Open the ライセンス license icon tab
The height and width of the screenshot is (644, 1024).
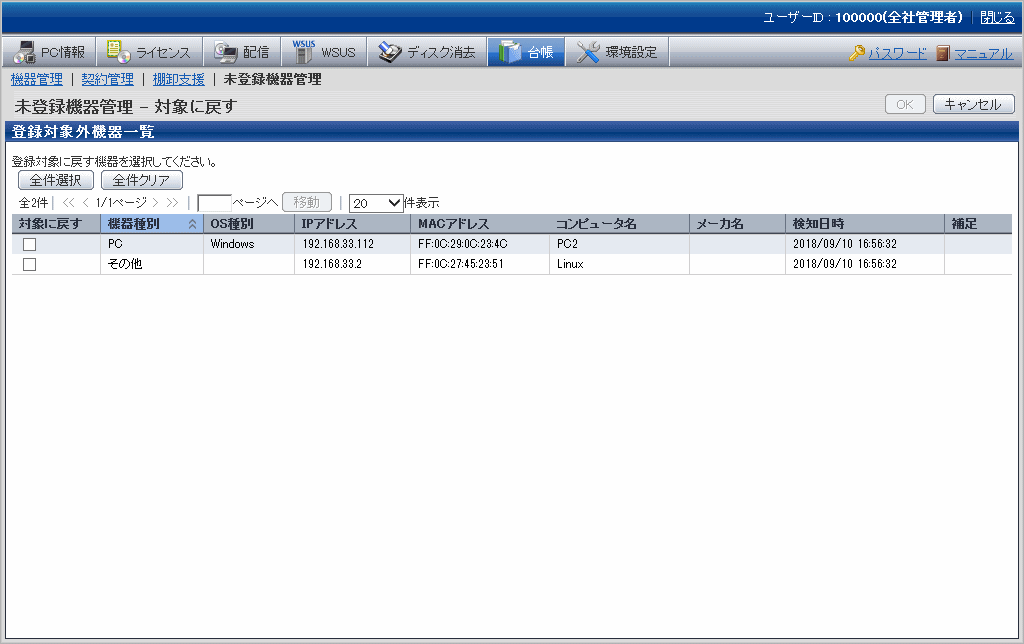click(x=119, y=52)
